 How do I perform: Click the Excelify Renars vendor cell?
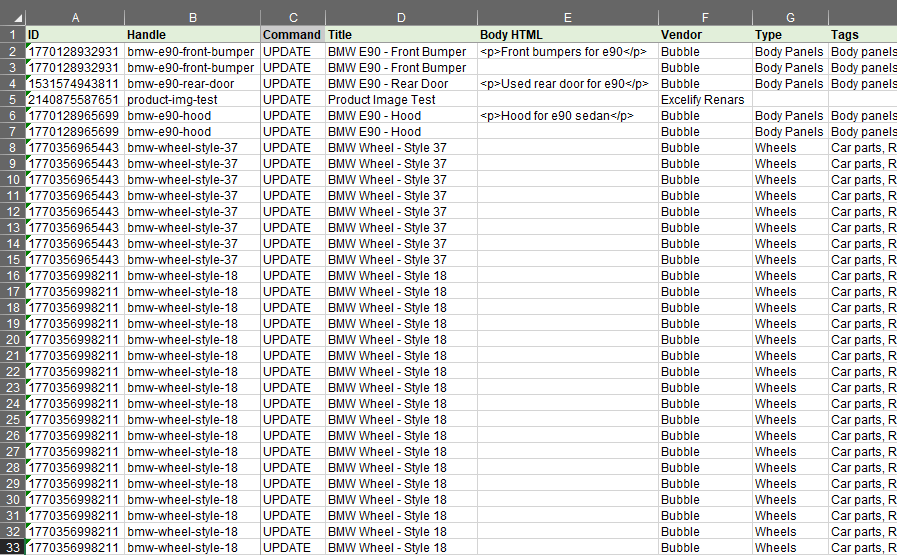705,100
